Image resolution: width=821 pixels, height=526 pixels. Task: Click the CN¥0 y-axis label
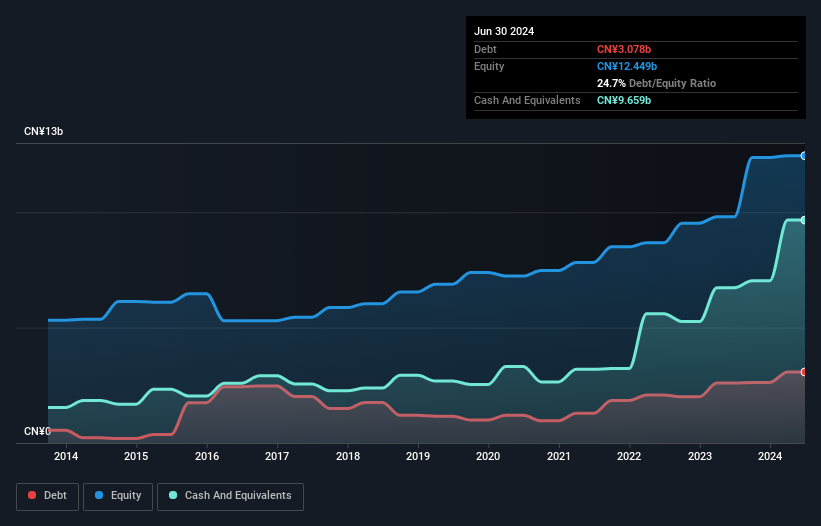pos(37,431)
